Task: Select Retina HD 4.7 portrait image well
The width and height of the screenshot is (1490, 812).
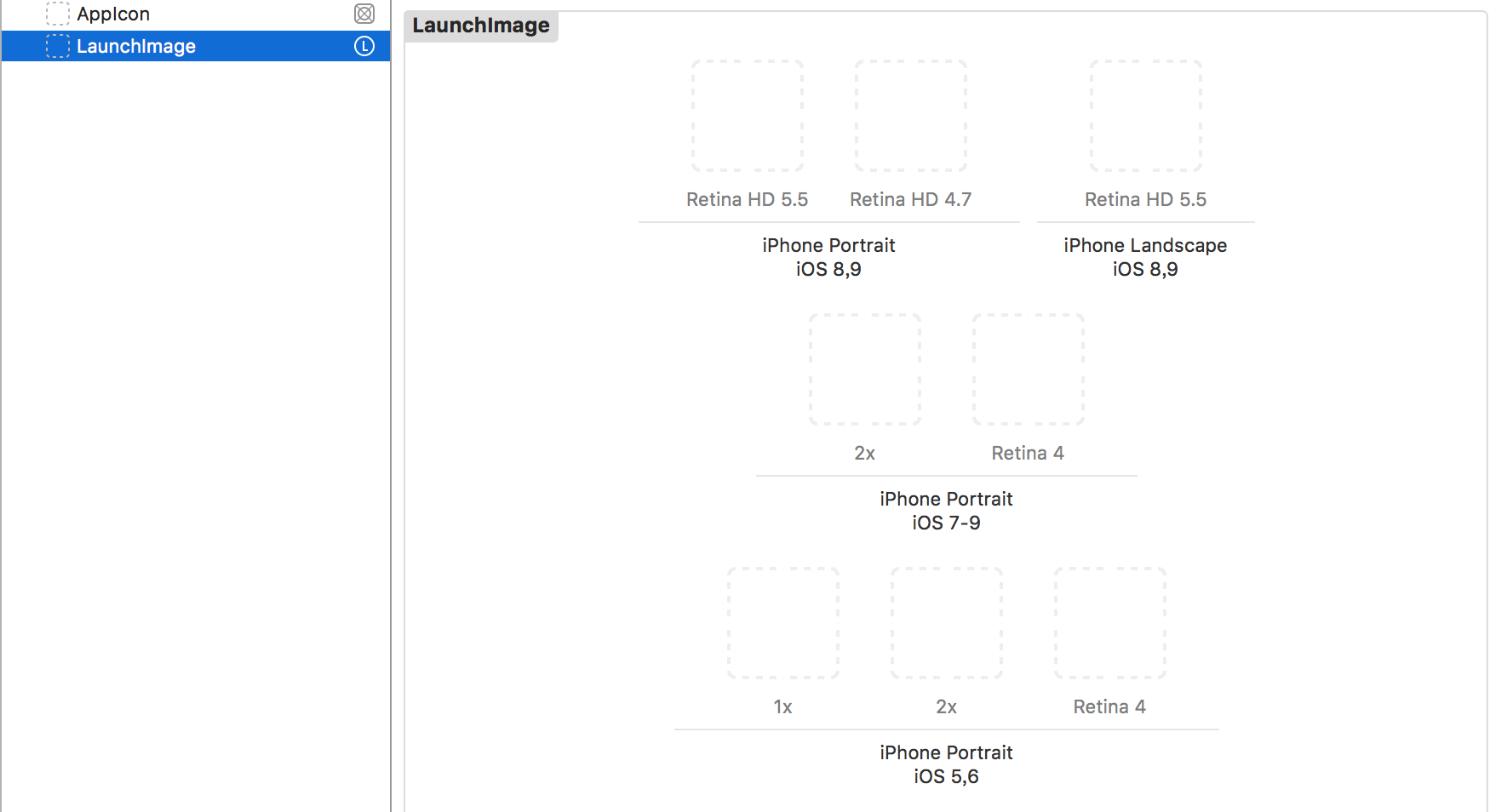Action: pos(911,116)
